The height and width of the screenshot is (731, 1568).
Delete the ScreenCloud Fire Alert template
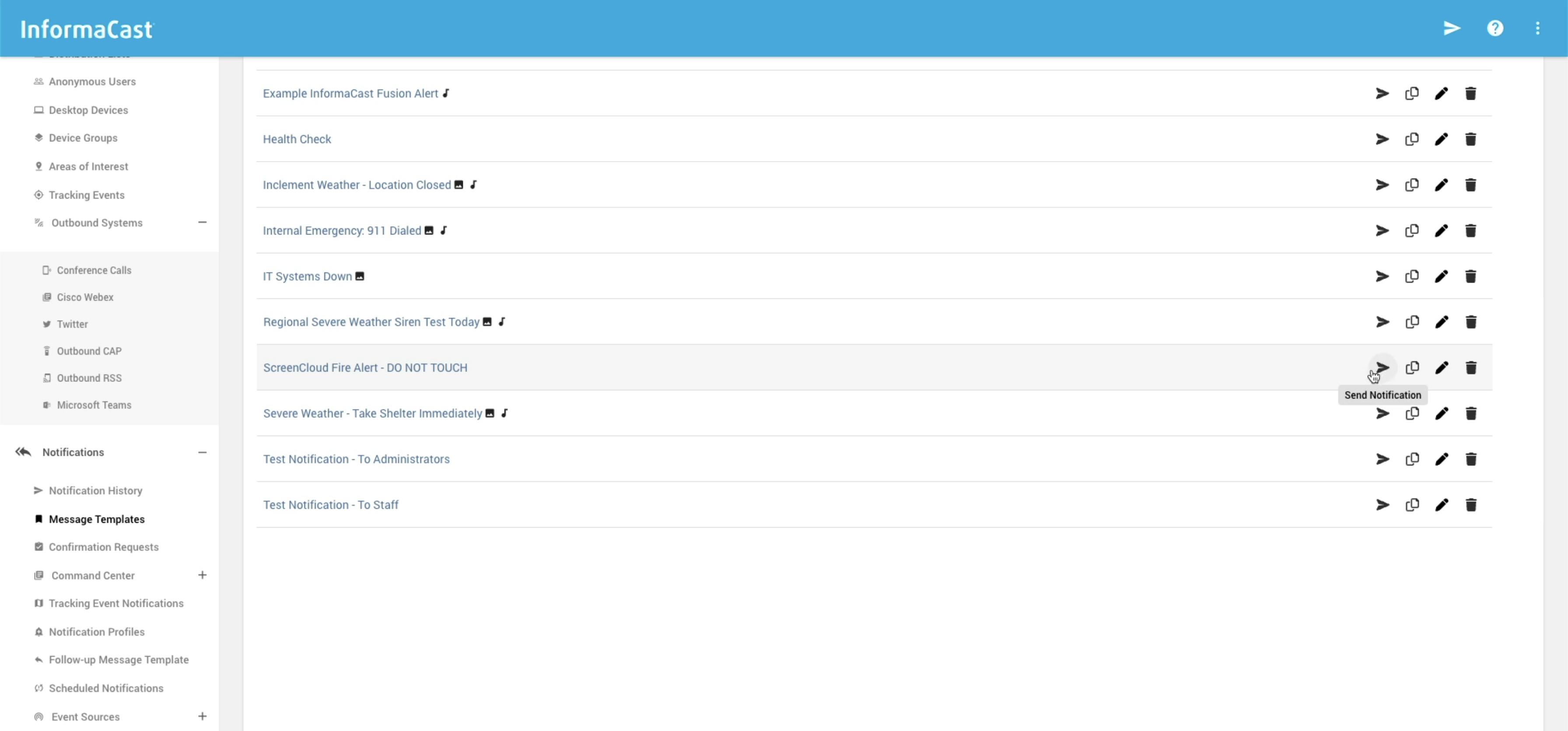(x=1471, y=367)
